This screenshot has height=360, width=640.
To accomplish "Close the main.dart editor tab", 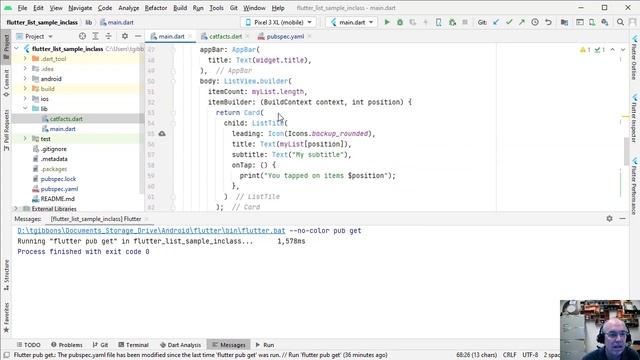I will [190, 36].
